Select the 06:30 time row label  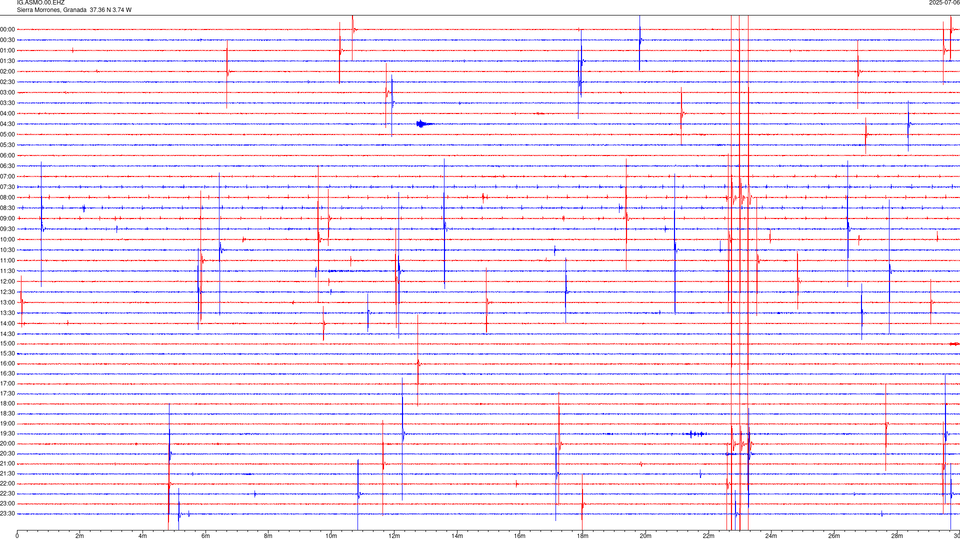coord(8,166)
